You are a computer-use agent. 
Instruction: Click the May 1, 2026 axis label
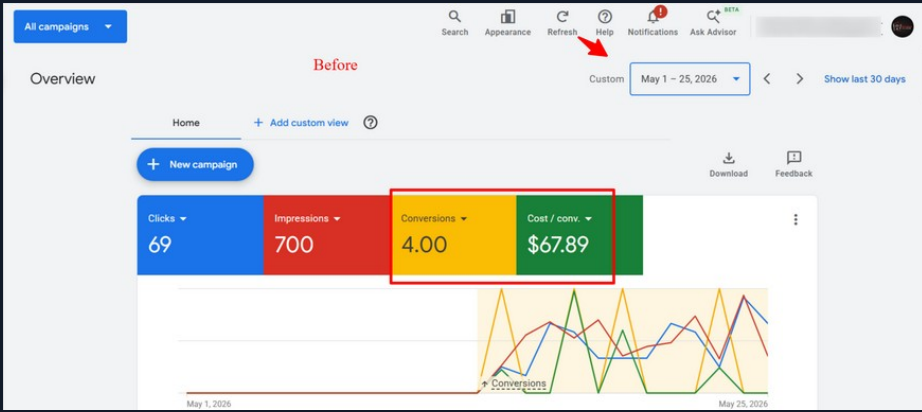point(209,404)
